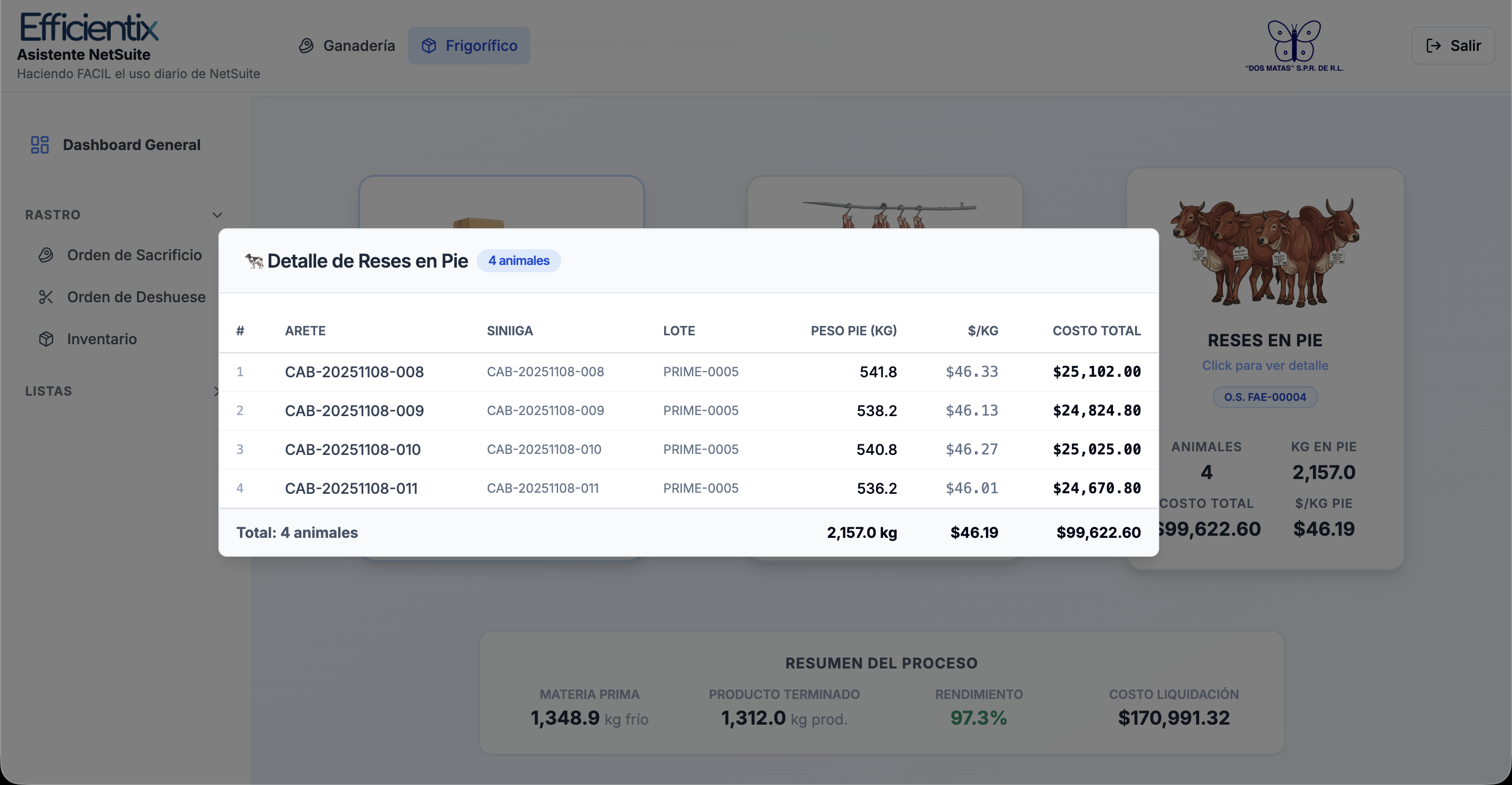Image resolution: width=1512 pixels, height=785 pixels.
Task: Open Orden de Deshuese menu item
Action: point(122,298)
